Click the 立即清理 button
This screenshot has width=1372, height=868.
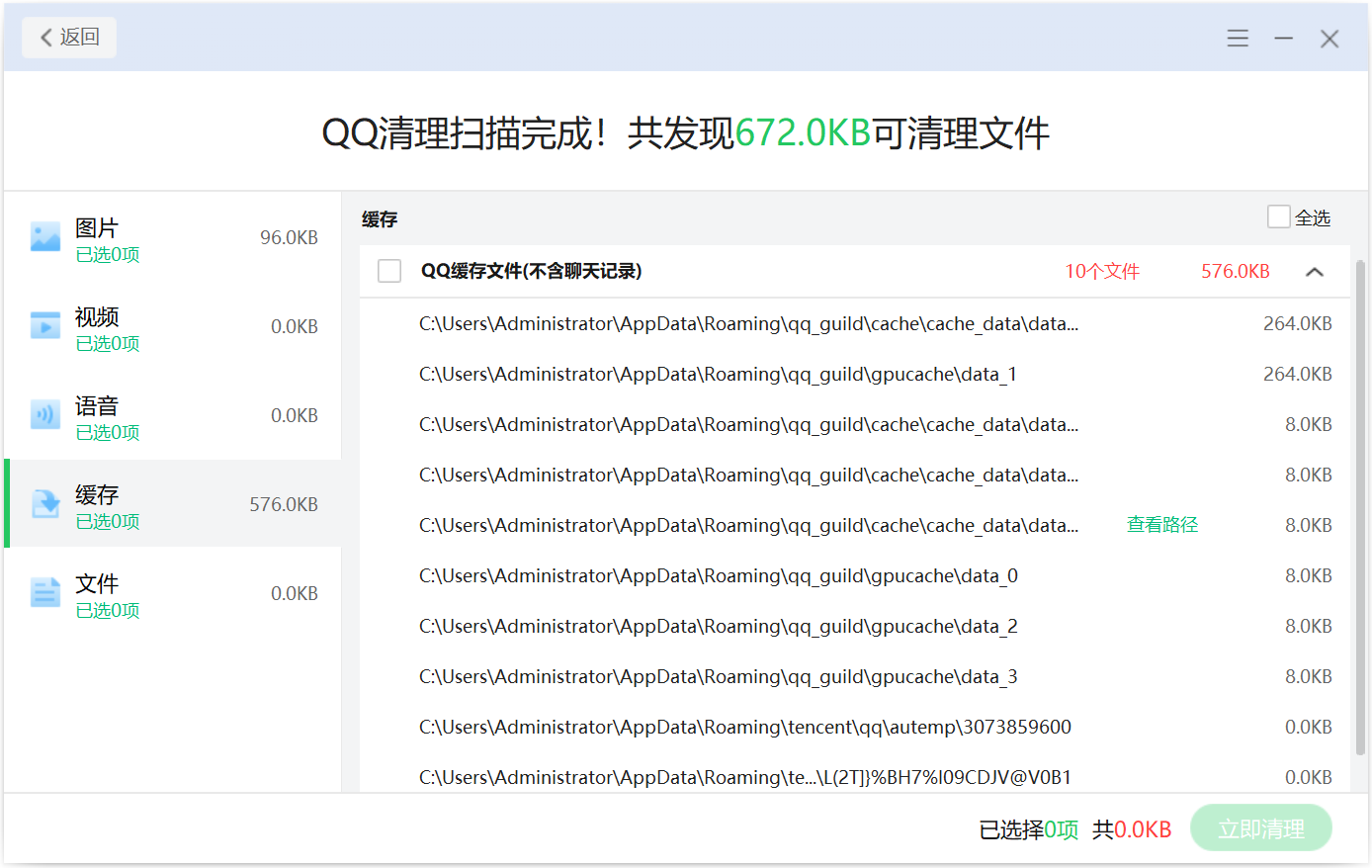tap(1261, 828)
